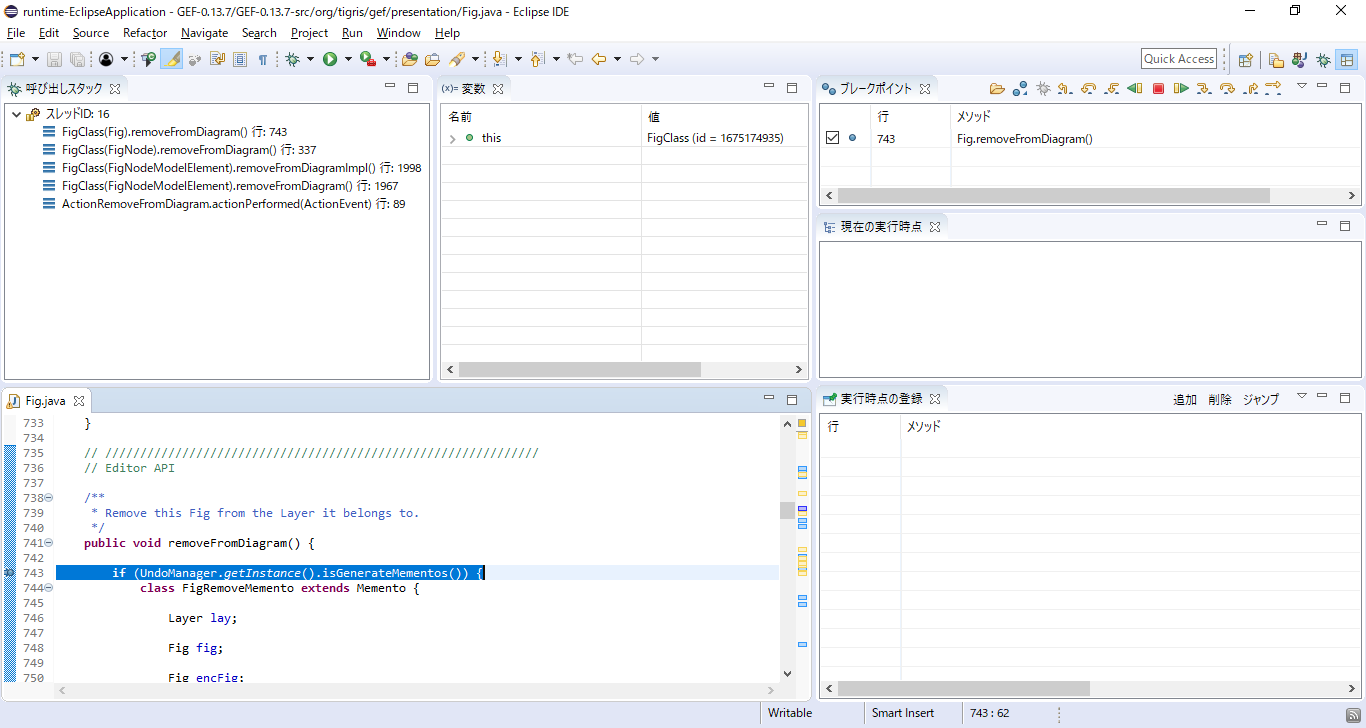Click the red Stop icon in breakpoints toolbar
The width and height of the screenshot is (1366, 728).
[x=1158, y=88]
